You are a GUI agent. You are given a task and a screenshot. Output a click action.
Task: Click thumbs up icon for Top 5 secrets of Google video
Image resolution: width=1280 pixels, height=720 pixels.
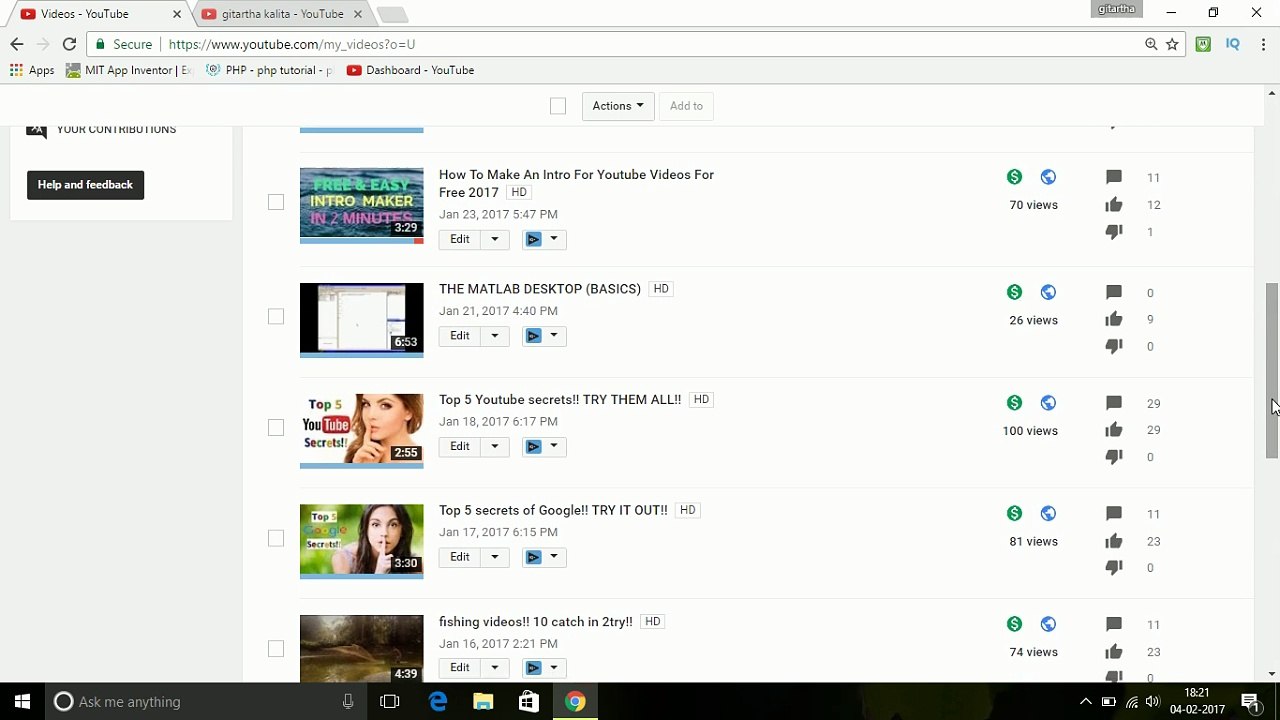pos(1114,540)
